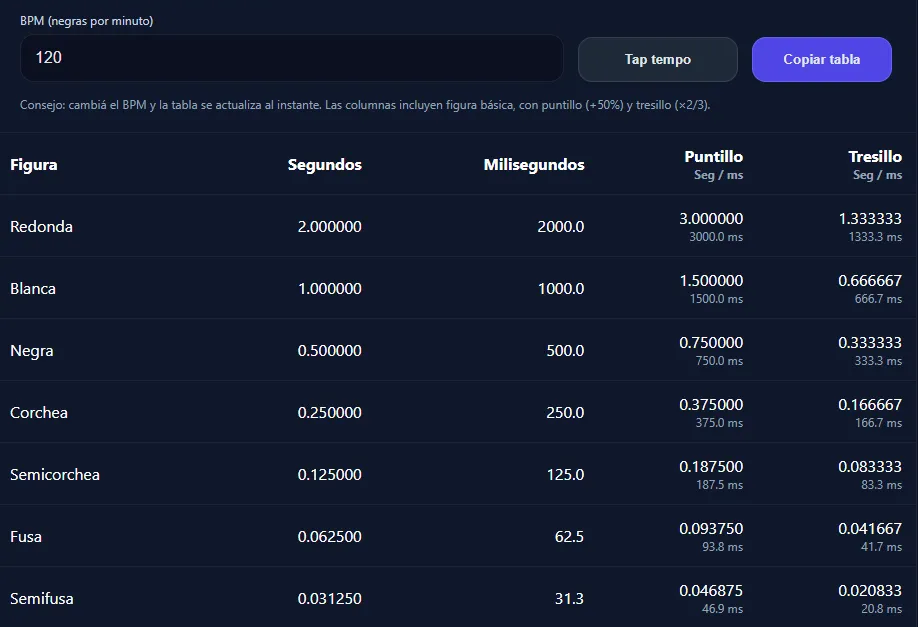Click the Semicorchea row label
918x627 pixels.
54,475
